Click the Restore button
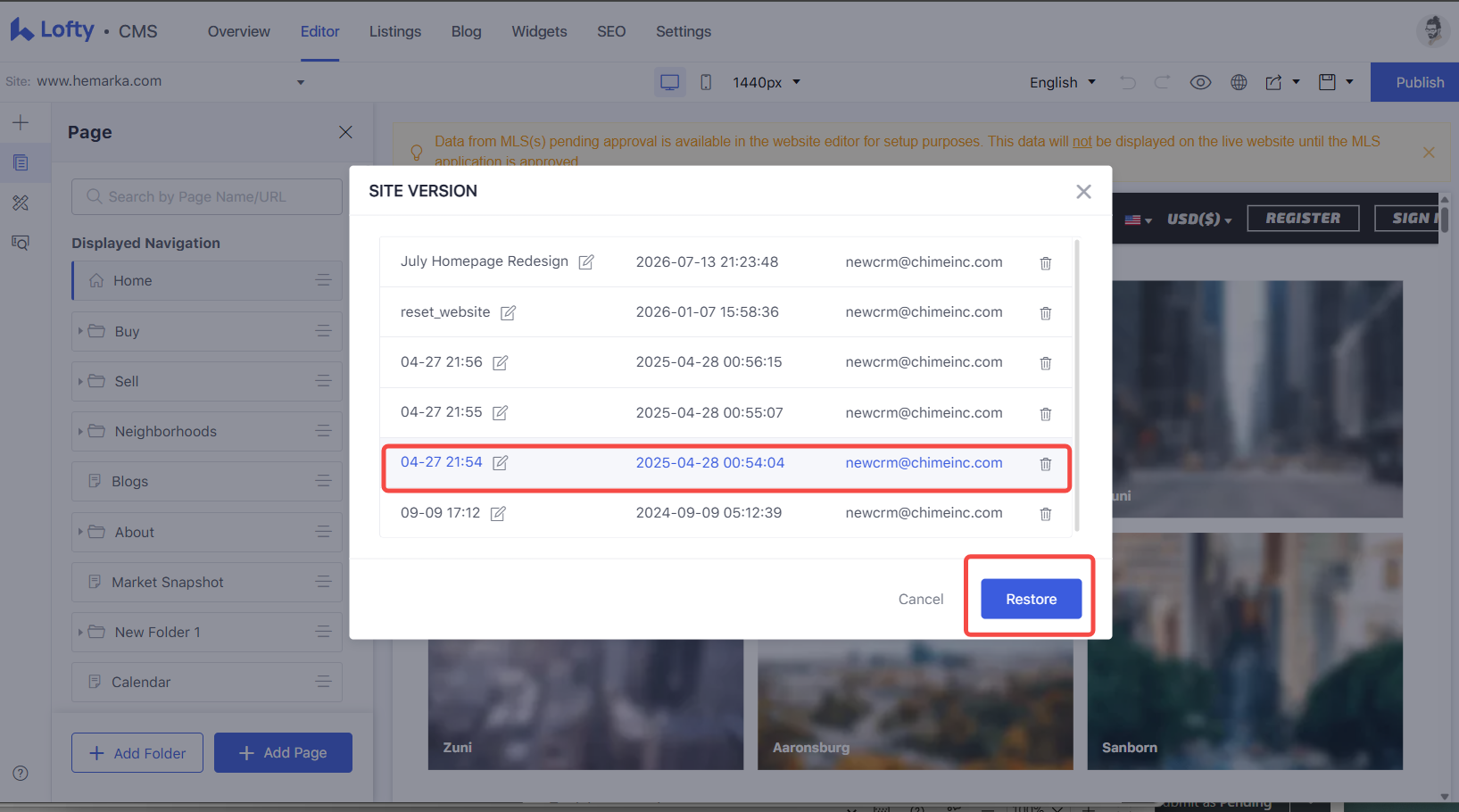Viewport: 1459px width, 812px height. point(1032,599)
